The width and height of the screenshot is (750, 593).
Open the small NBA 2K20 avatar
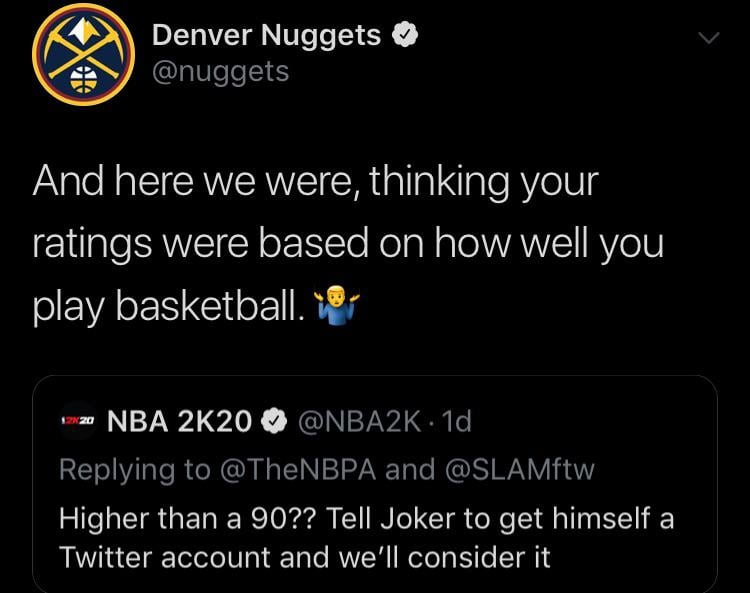tap(76, 423)
